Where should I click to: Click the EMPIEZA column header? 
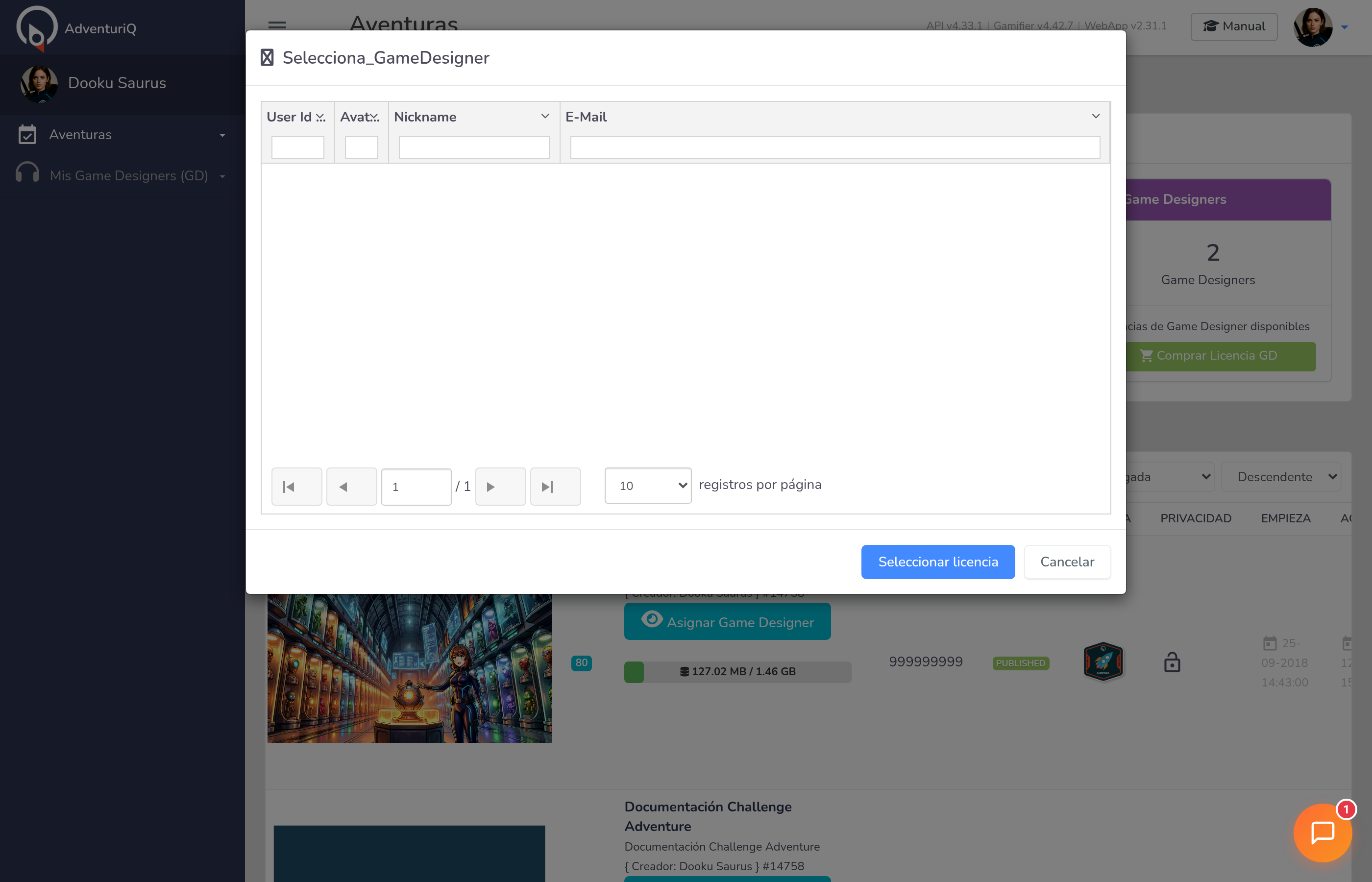[1286, 518]
